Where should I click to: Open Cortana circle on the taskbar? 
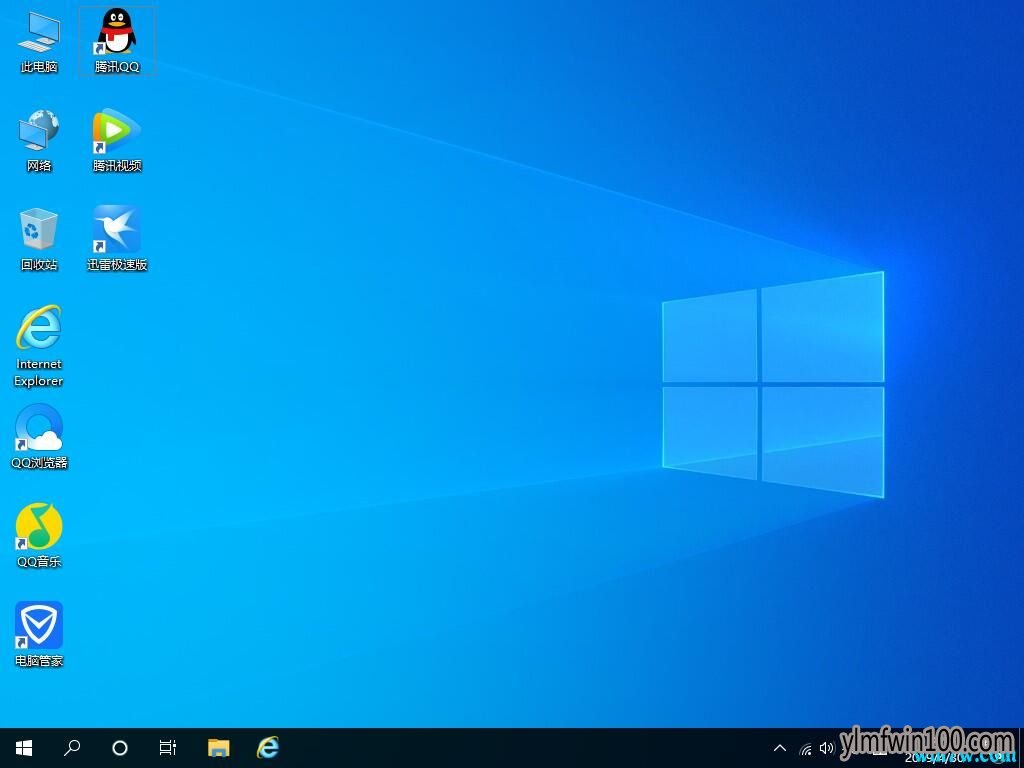point(120,748)
